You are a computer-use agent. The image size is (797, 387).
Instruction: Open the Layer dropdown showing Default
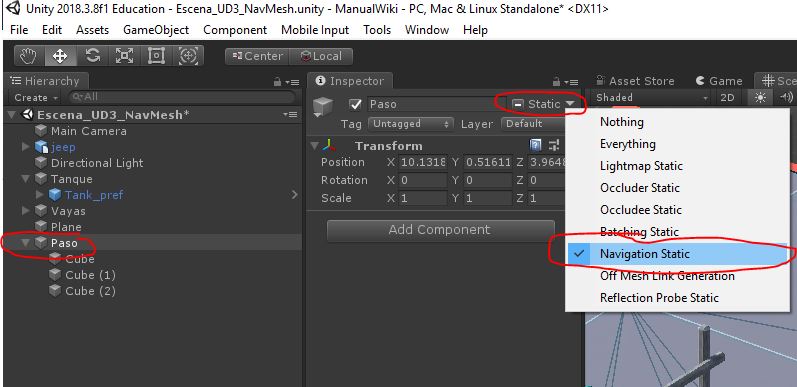coord(534,124)
